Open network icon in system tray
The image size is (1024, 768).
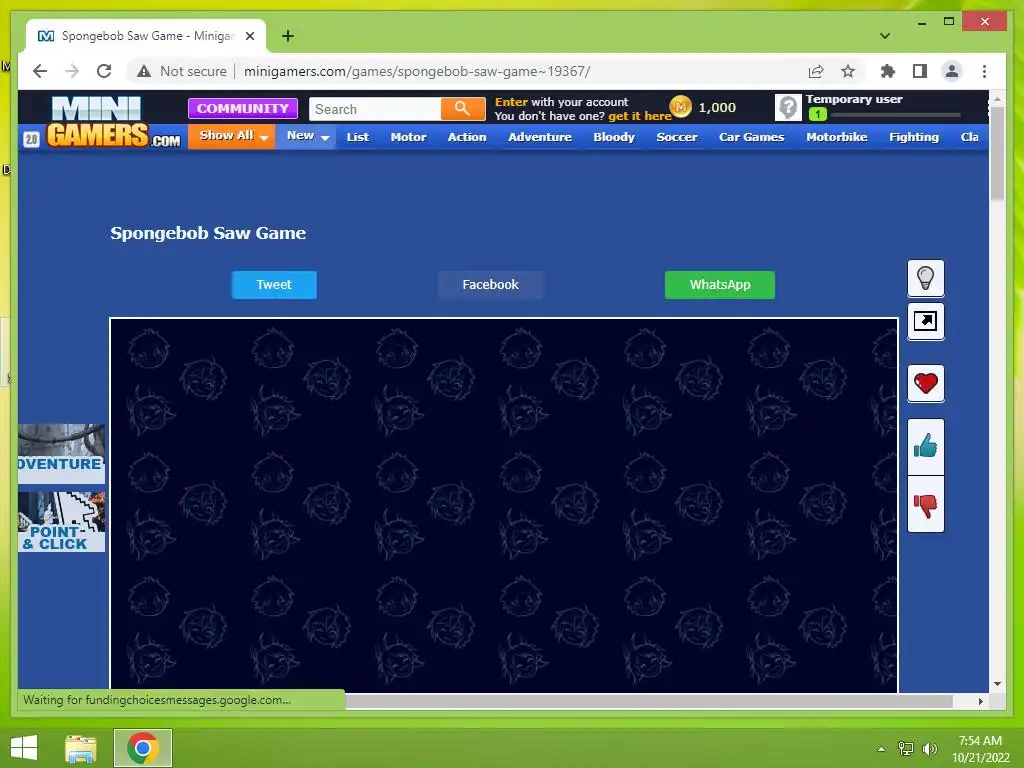(906, 749)
